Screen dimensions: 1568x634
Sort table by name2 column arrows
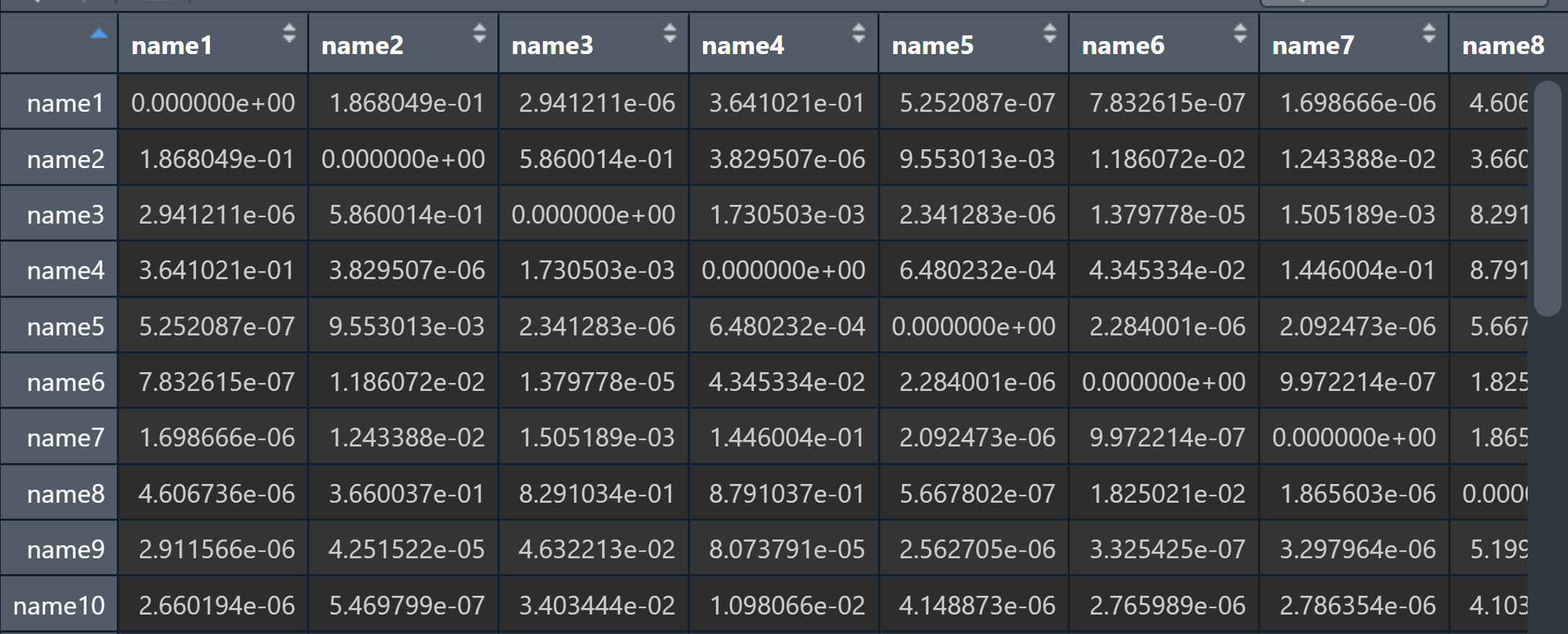(x=479, y=33)
